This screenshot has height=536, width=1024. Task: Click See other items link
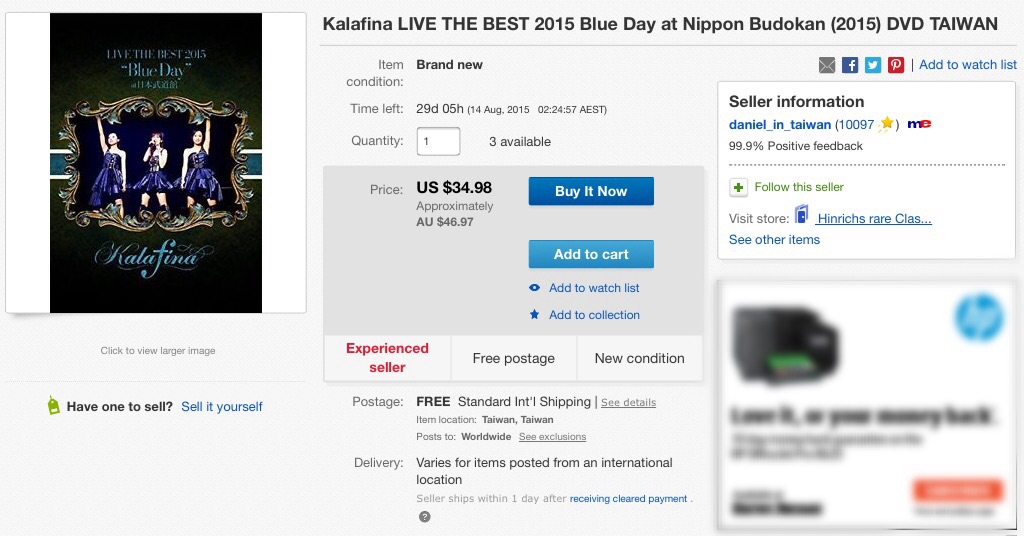(x=774, y=240)
